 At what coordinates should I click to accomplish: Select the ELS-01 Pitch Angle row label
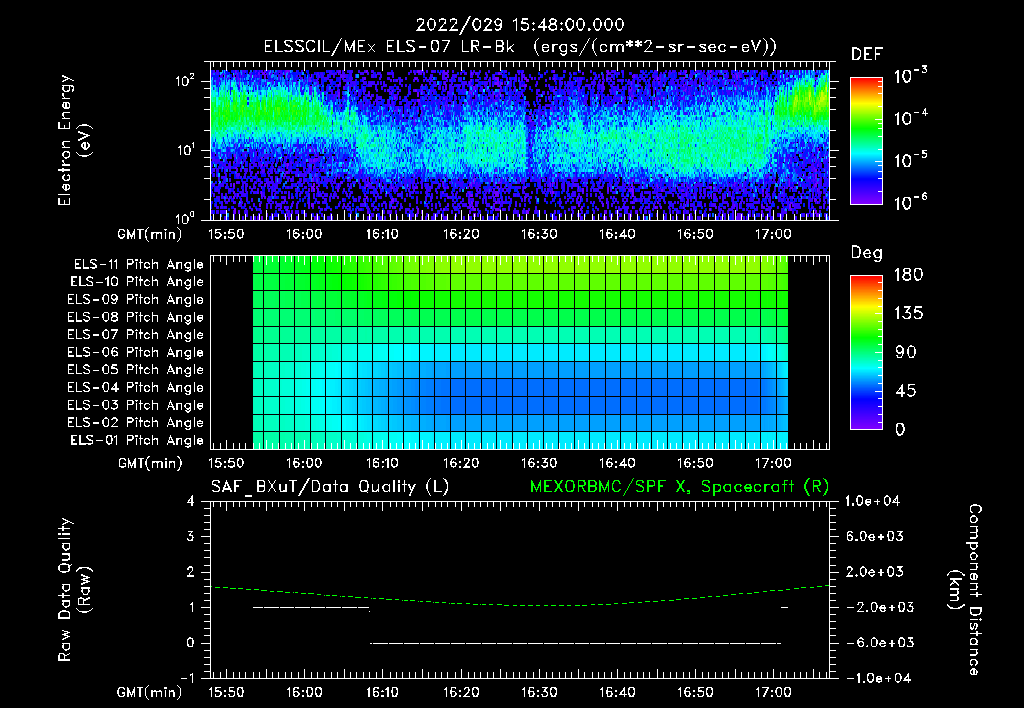click(137, 440)
